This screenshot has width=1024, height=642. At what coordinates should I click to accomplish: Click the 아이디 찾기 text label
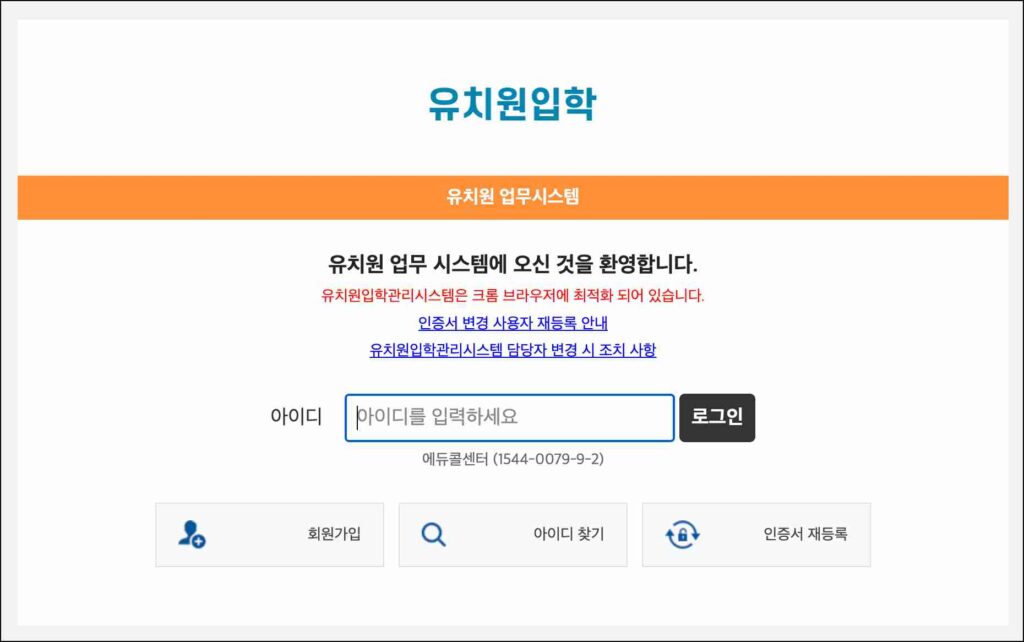tap(568, 535)
